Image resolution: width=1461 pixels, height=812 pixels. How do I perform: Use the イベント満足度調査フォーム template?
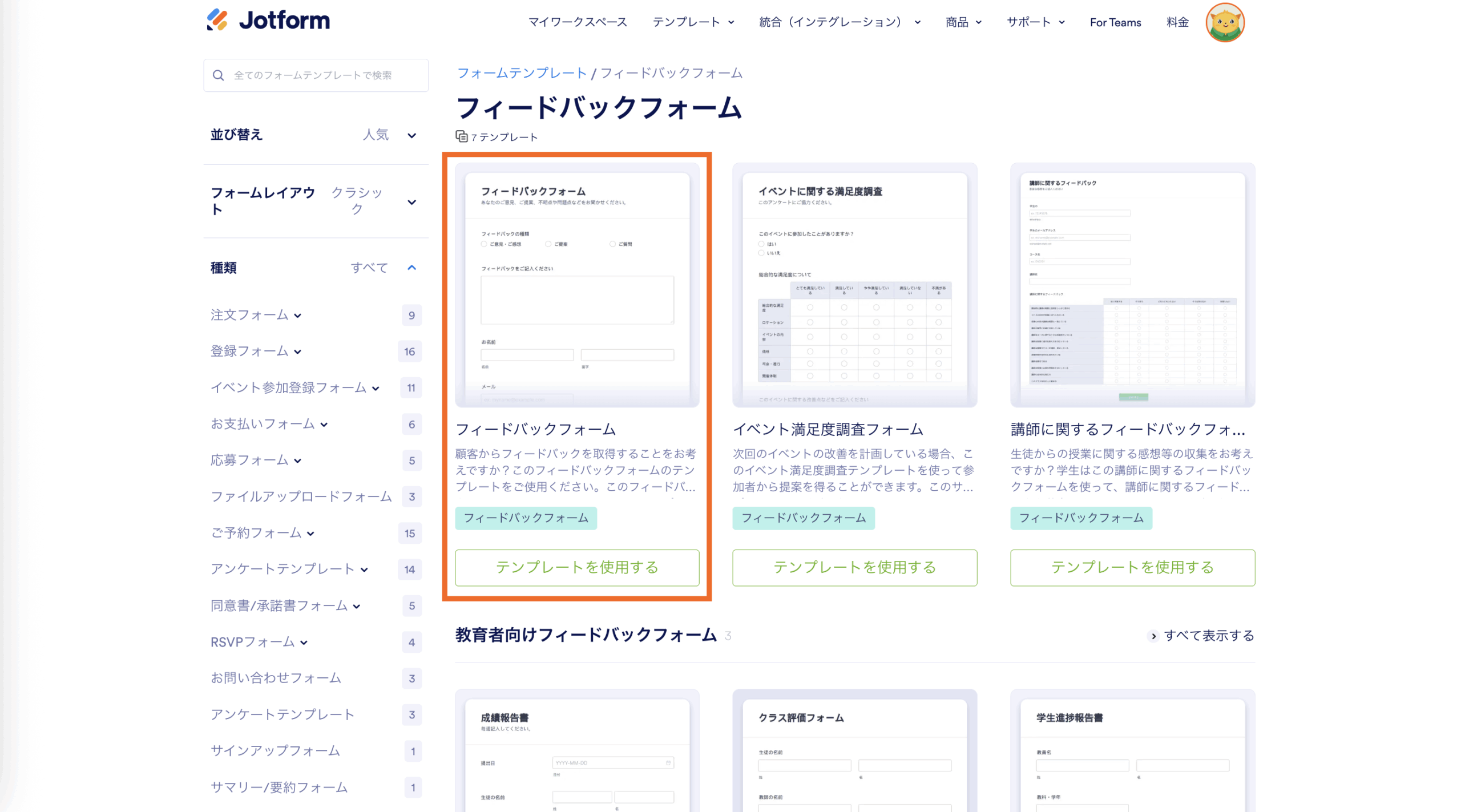(854, 567)
